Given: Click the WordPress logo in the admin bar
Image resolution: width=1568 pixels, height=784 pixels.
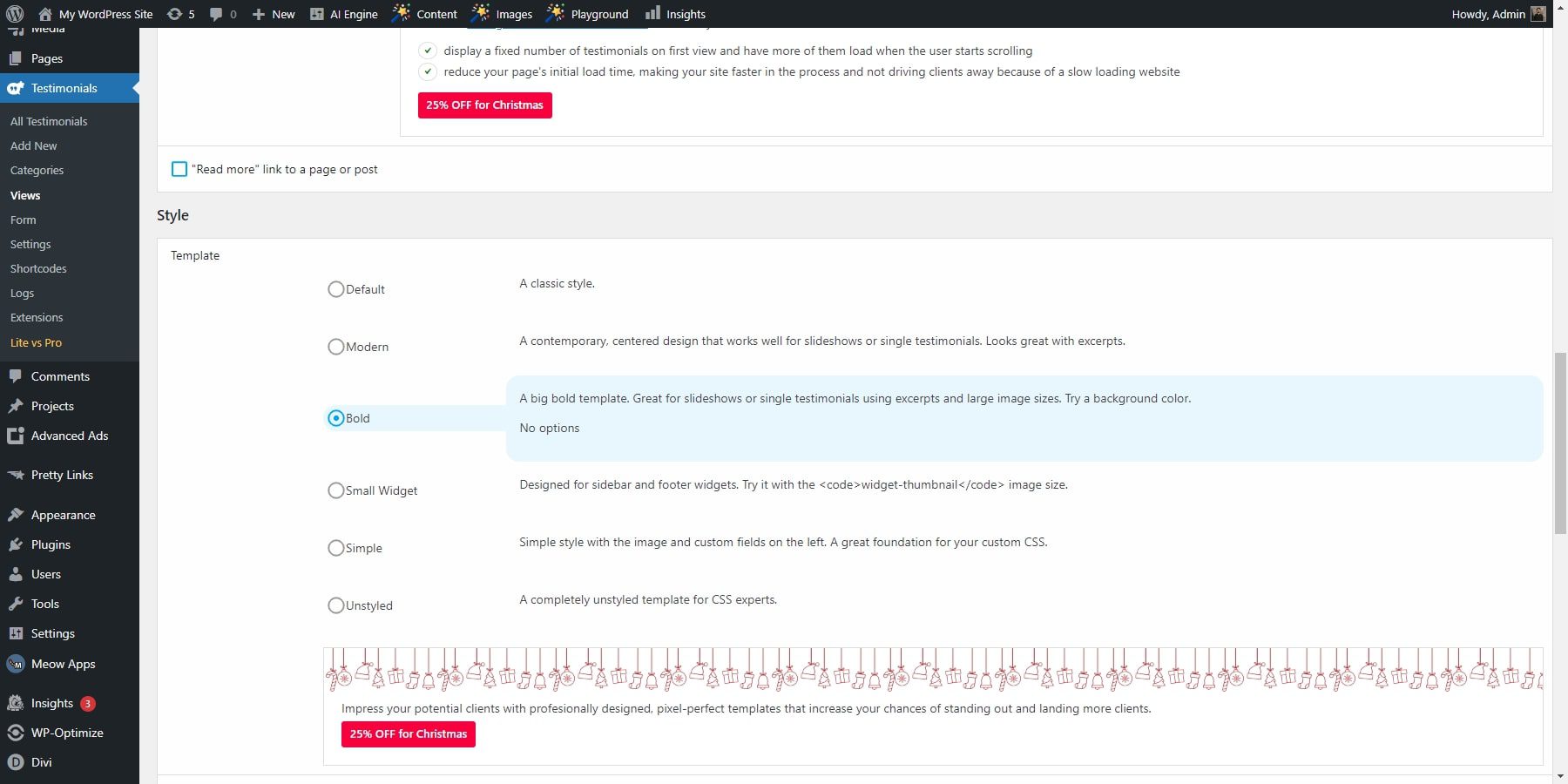Looking at the screenshot, I should [12, 13].
